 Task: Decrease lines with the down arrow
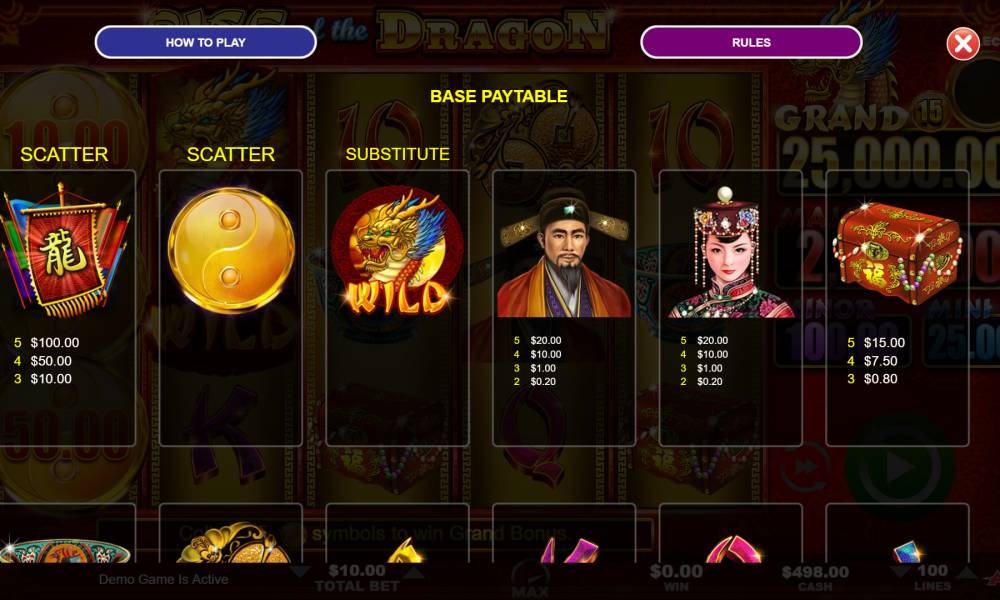903,572
